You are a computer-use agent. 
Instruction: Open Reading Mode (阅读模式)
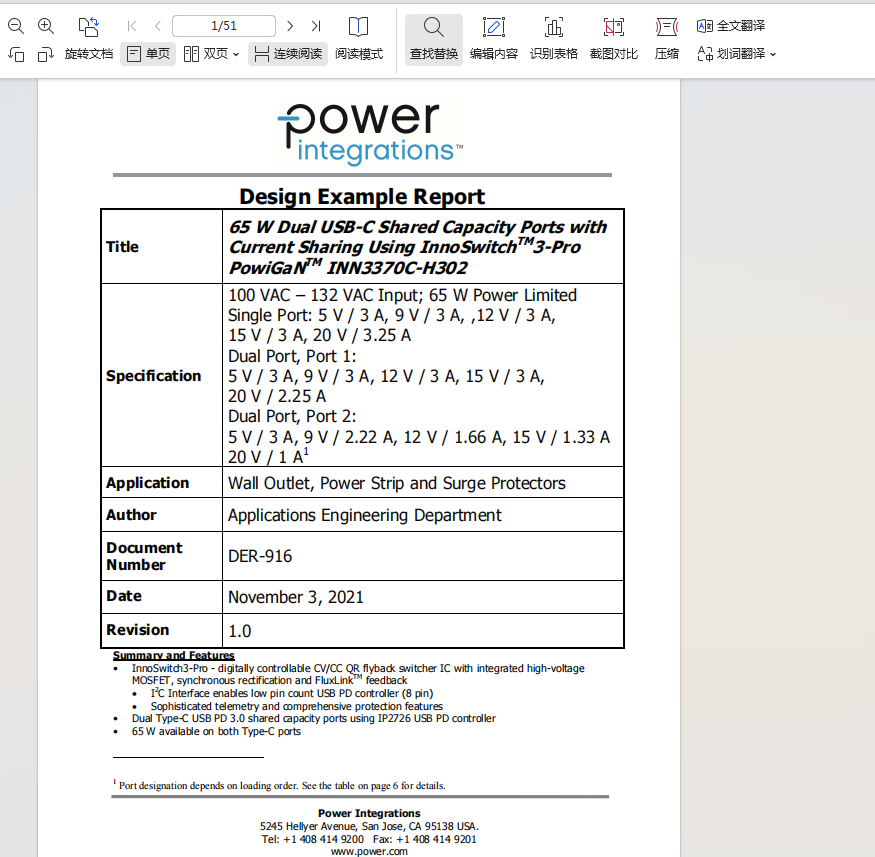[359, 39]
